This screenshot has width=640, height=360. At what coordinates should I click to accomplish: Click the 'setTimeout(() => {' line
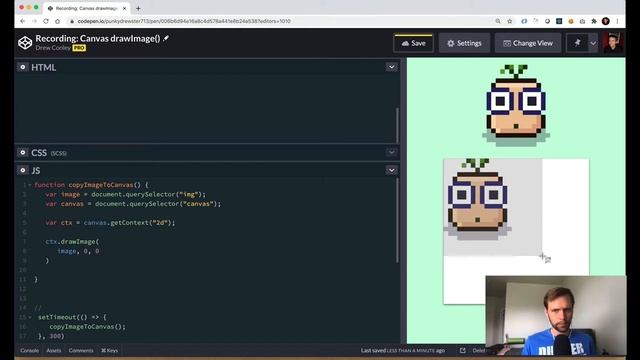(72, 317)
